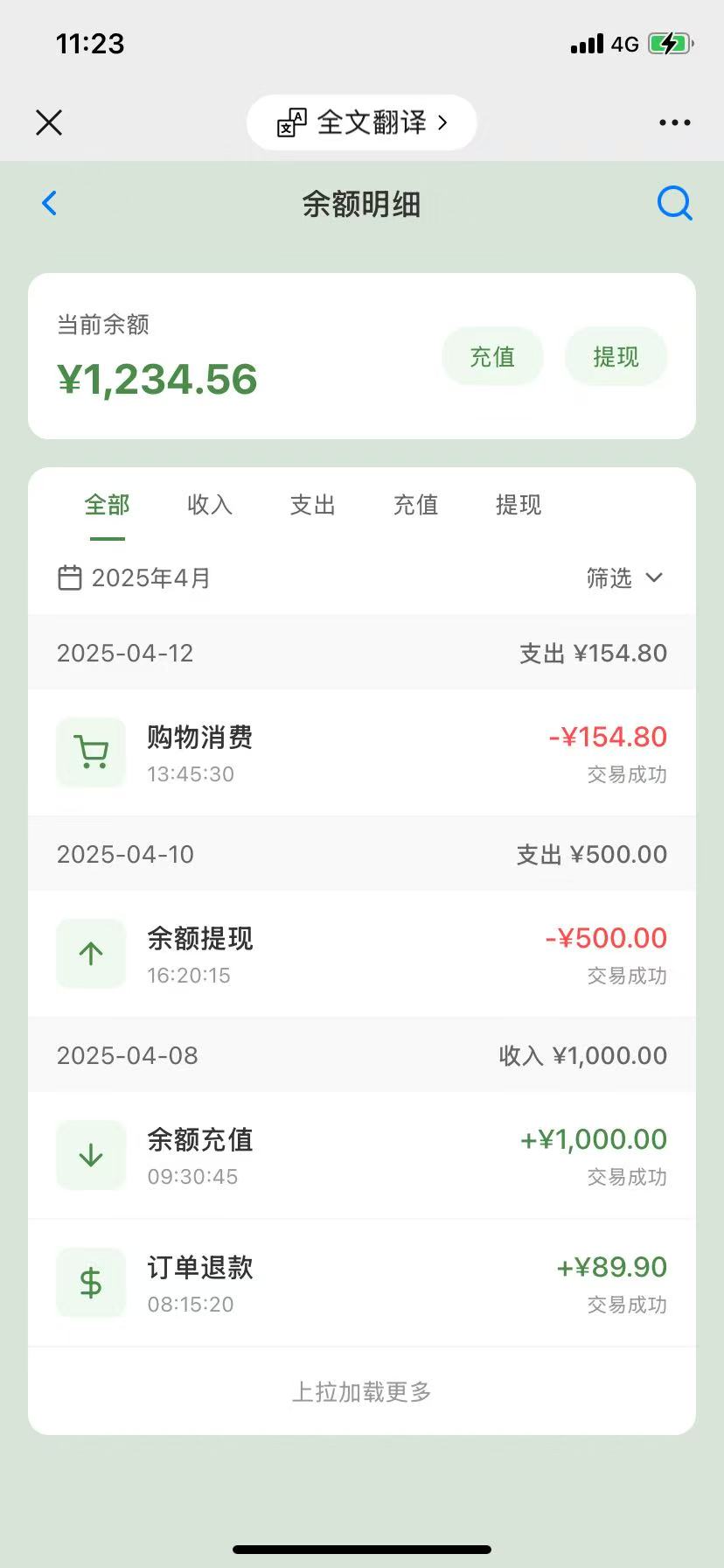Open the three-dot more menu
Screen dimensions: 724x1568
(674, 122)
